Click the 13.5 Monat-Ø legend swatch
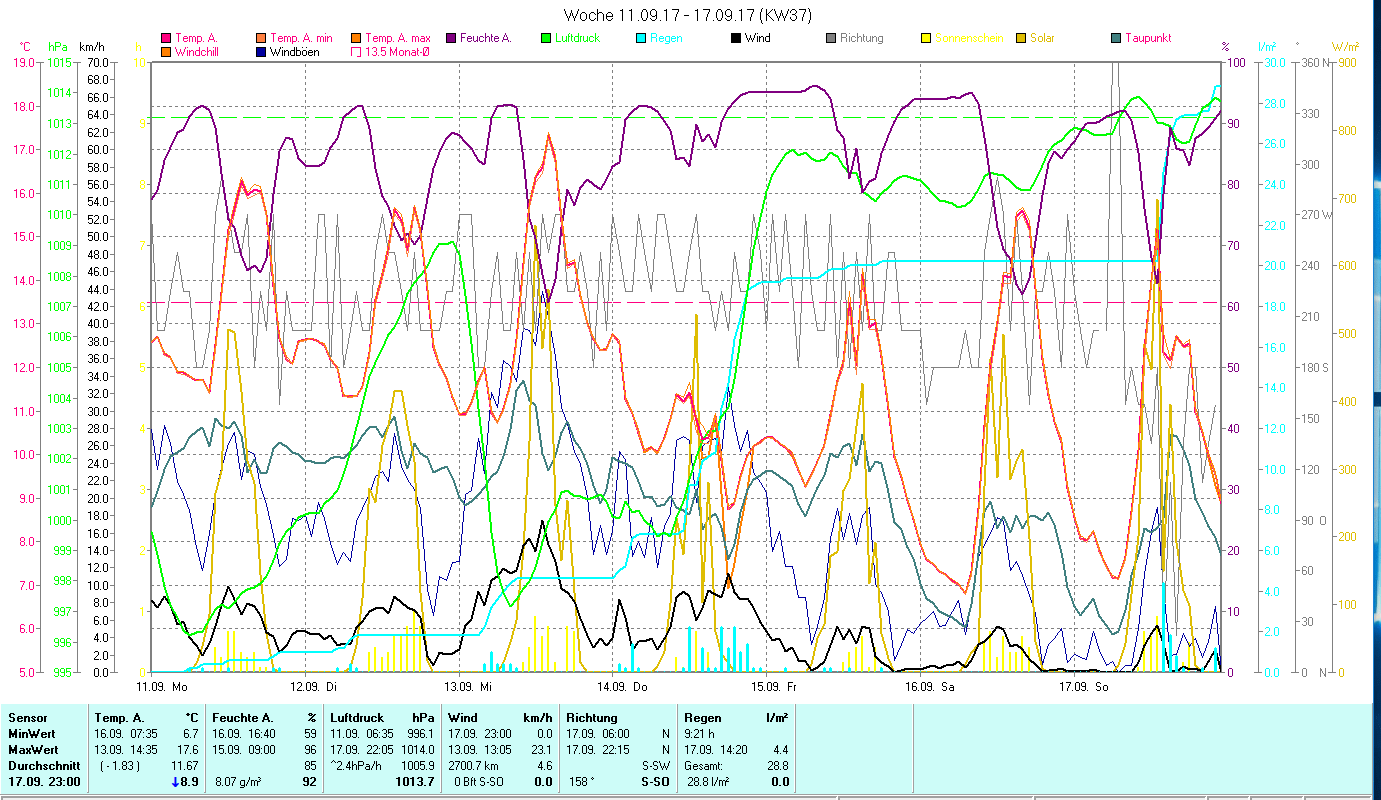This screenshot has width=1381, height=800. pos(356,51)
